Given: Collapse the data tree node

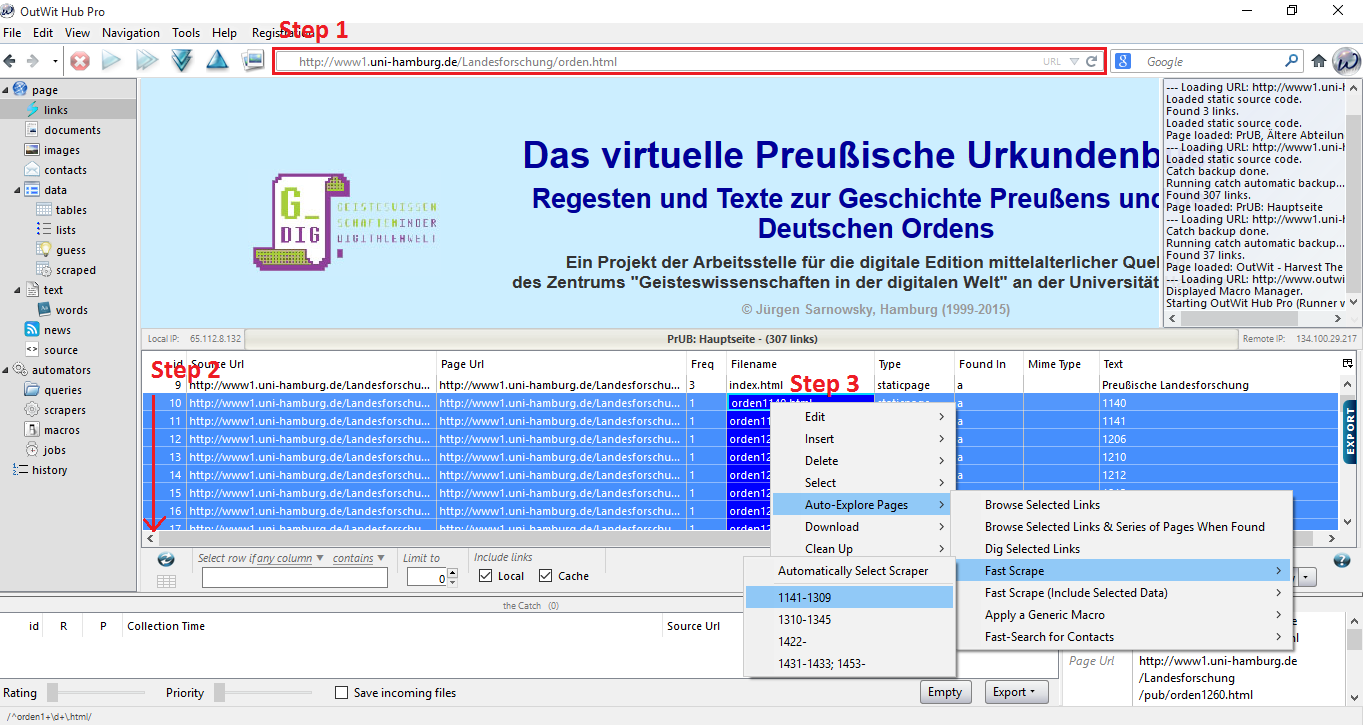Looking at the screenshot, I should tap(18, 190).
